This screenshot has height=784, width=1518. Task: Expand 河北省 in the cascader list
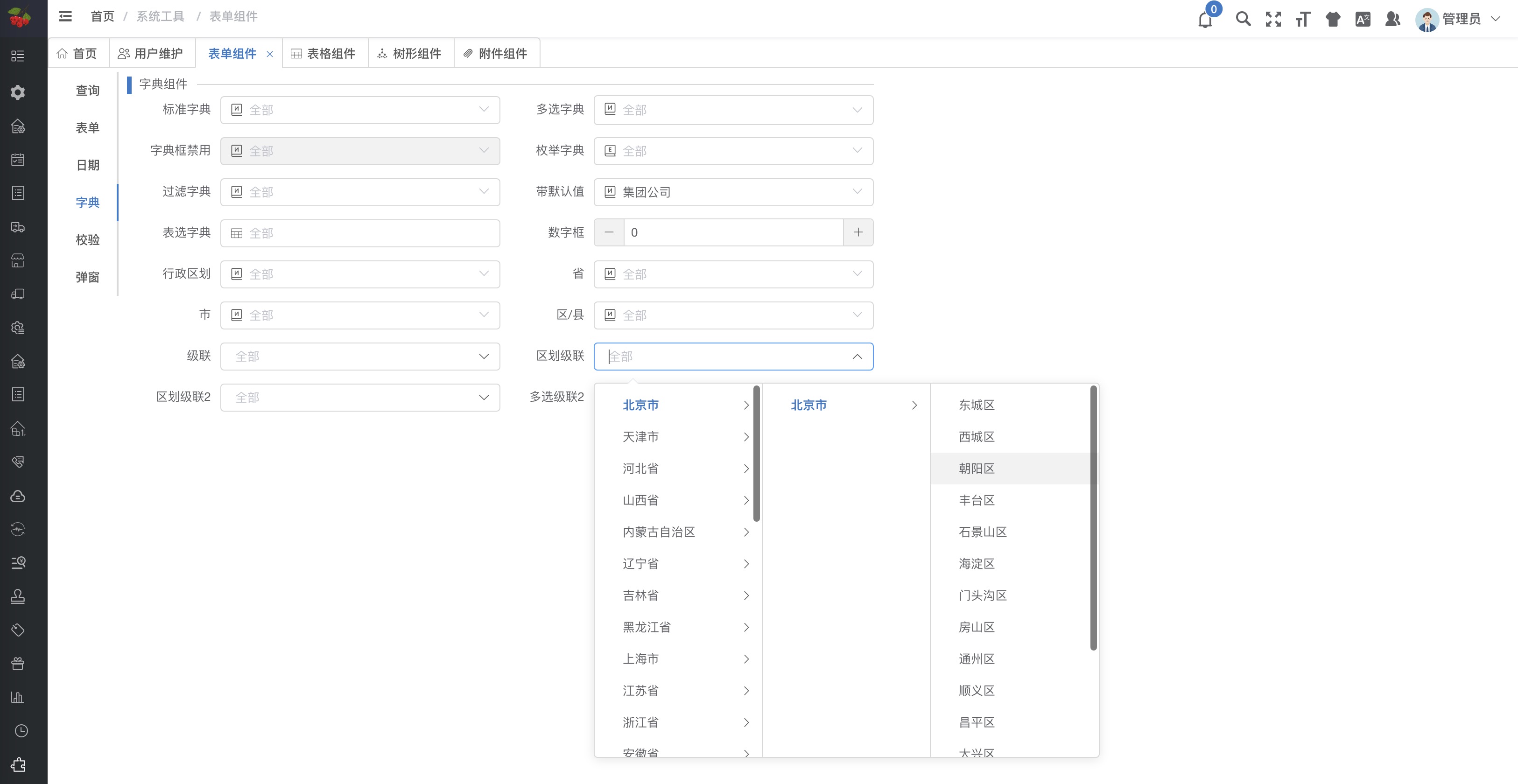coord(678,469)
